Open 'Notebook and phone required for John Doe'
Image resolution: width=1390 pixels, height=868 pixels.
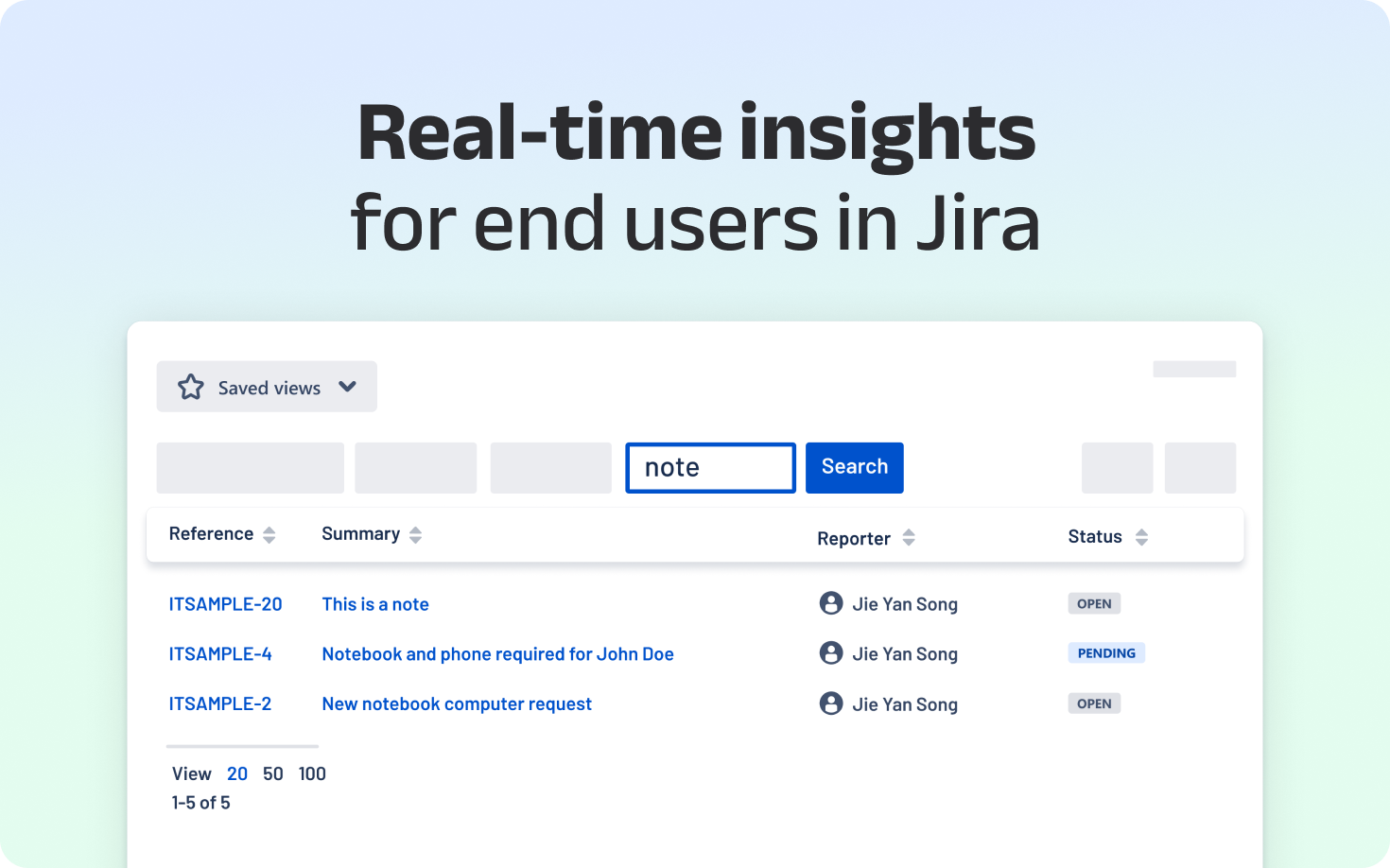(497, 654)
